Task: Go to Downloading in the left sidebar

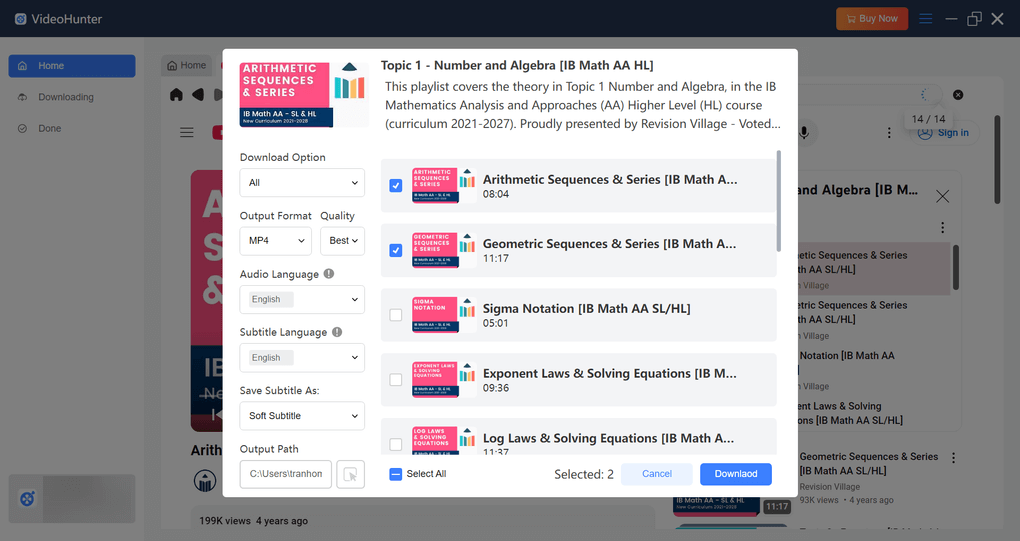Action: pos(66,97)
